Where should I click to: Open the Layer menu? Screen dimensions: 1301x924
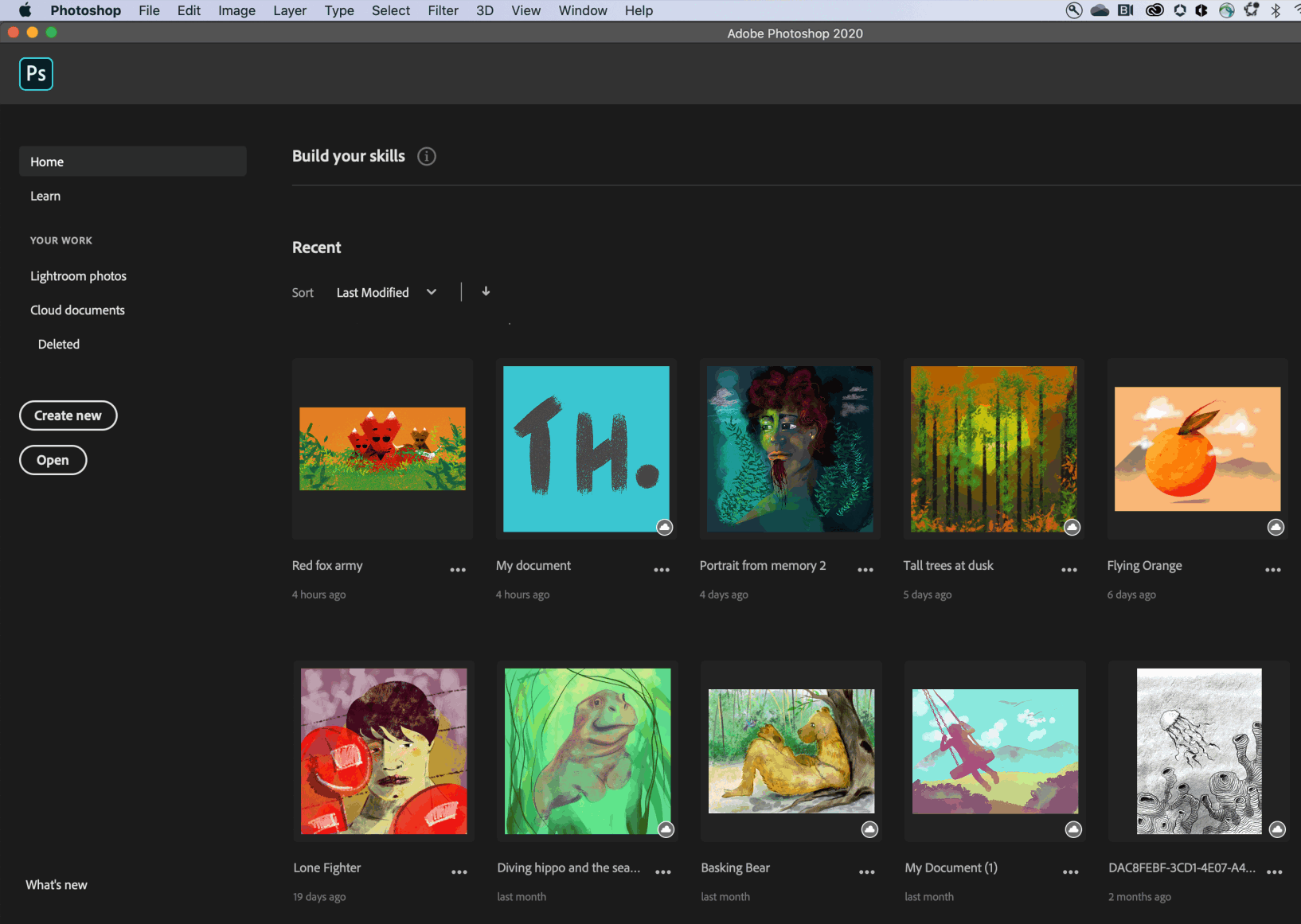coord(290,10)
